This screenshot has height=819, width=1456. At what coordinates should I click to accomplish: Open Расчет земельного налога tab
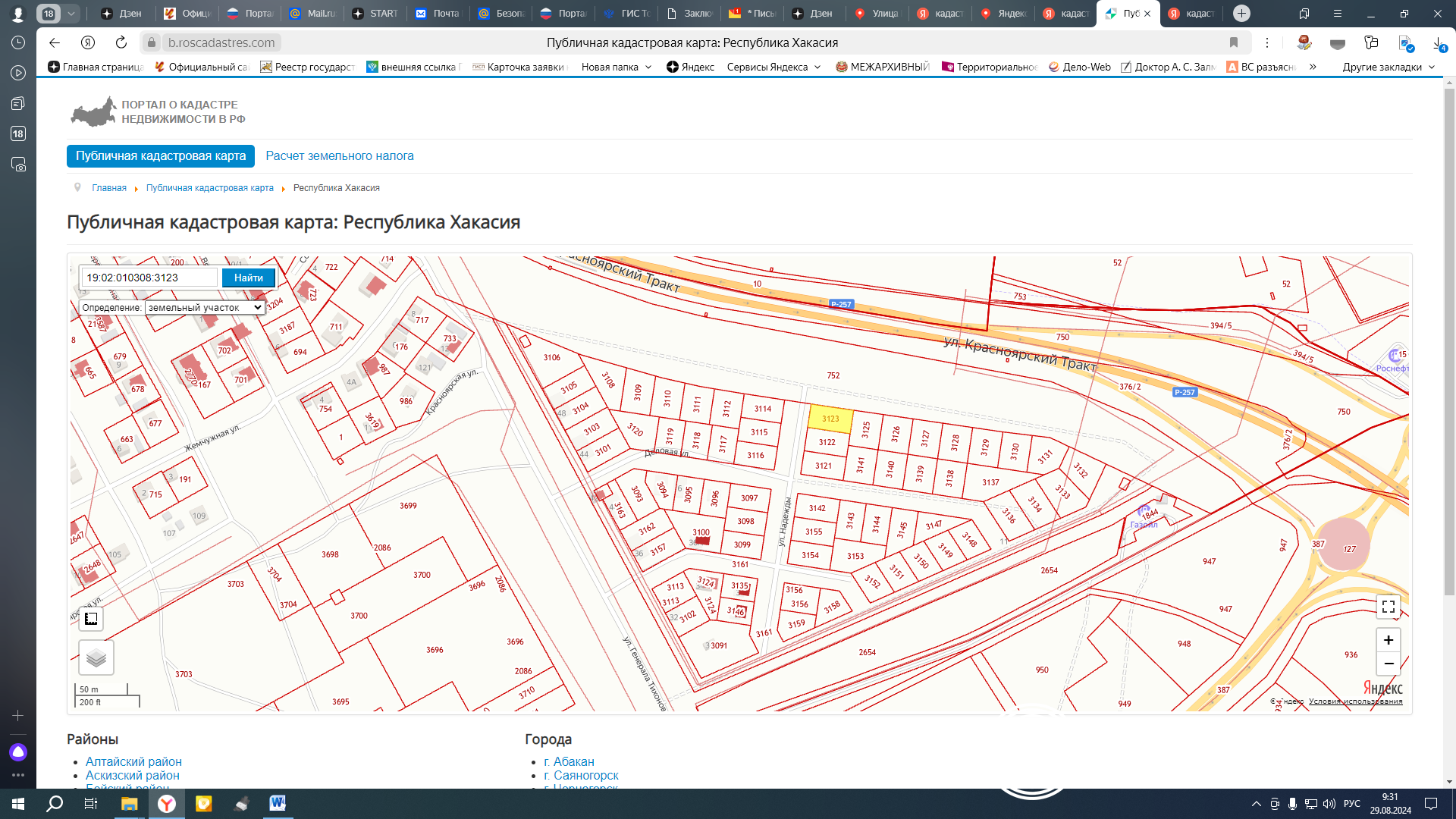pos(339,155)
